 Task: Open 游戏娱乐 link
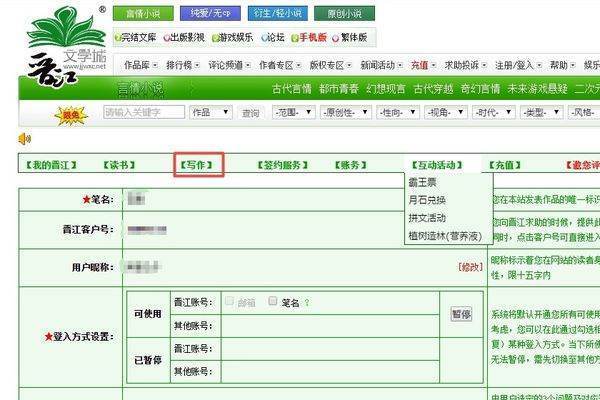tap(233, 38)
